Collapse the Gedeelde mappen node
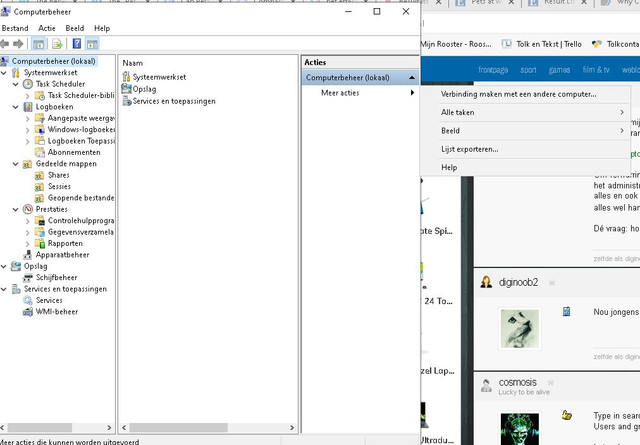The image size is (640, 445). (16, 164)
